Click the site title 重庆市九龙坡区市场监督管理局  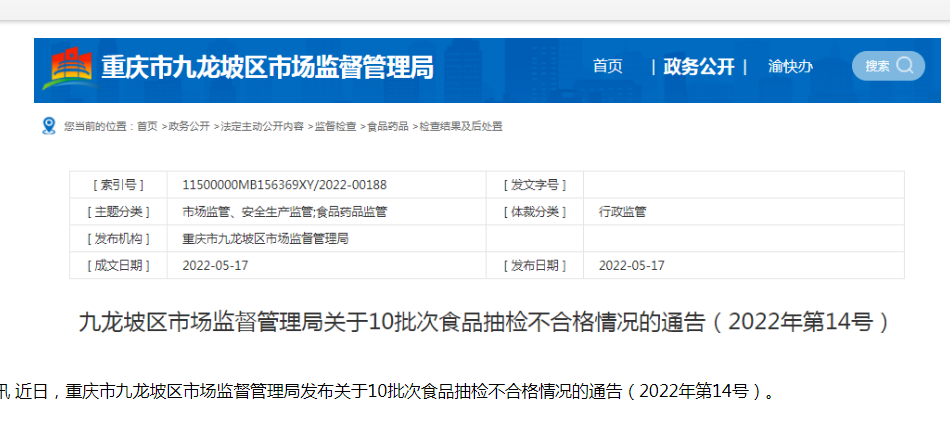pos(267,68)
